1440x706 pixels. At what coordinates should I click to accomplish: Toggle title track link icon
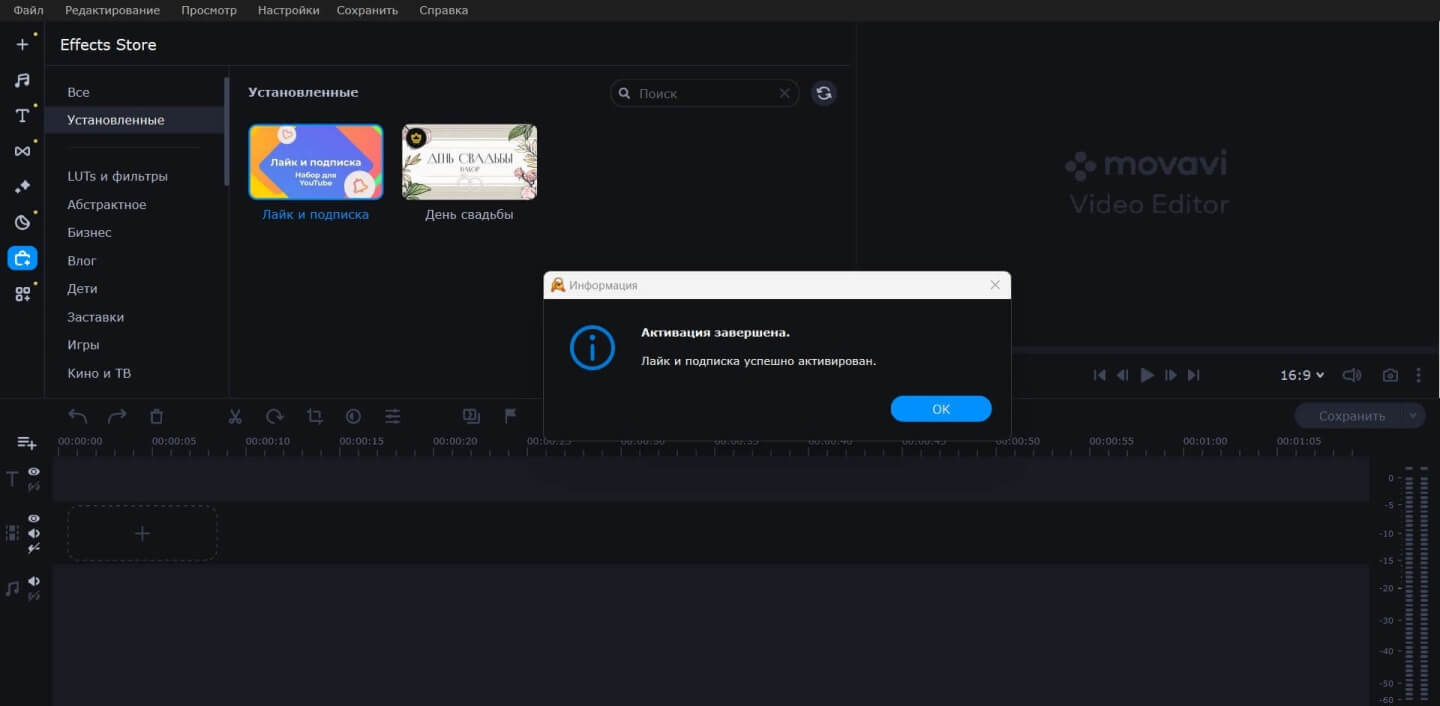[34, 487]
